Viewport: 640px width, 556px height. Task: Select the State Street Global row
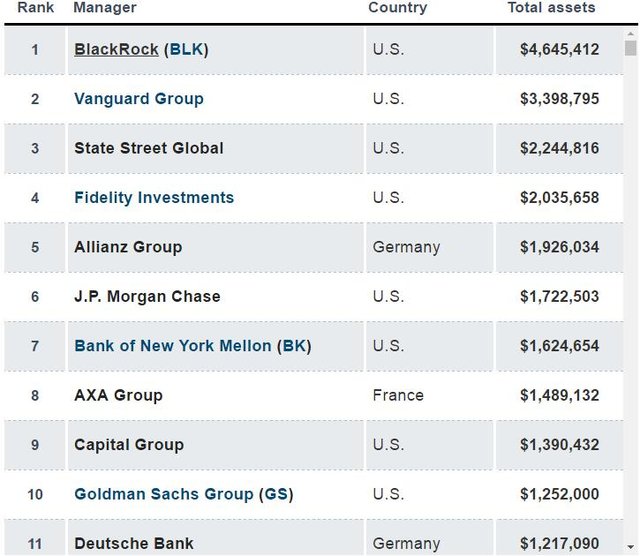pos(149,148)
